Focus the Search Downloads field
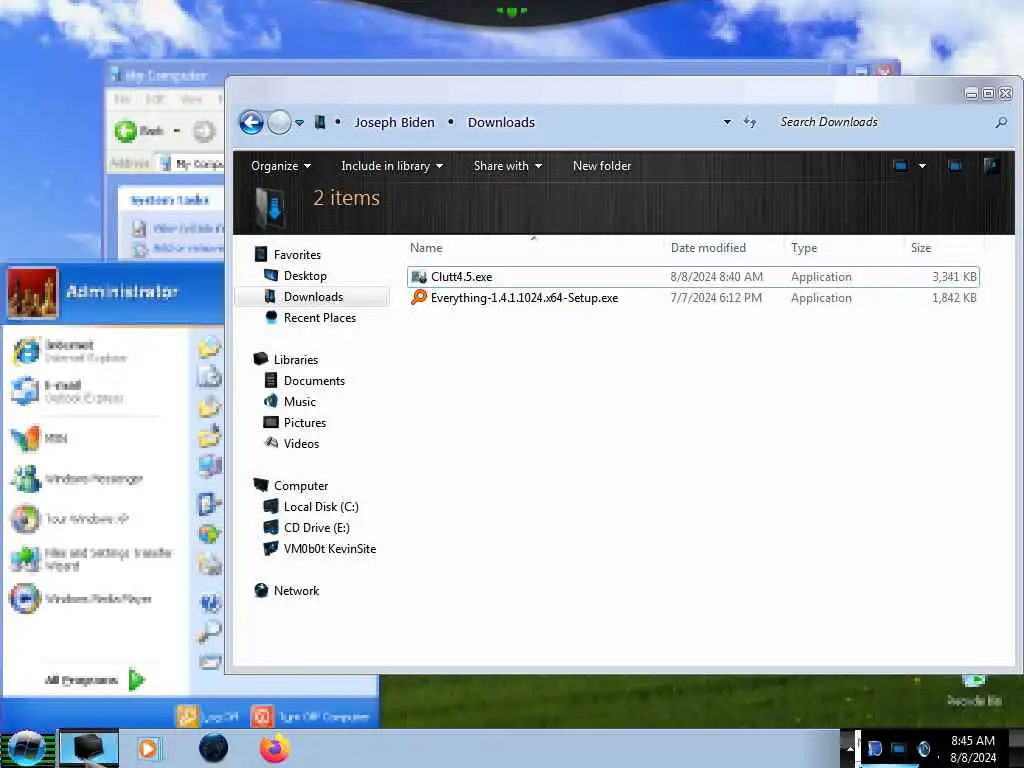The image size is (1024, 768). [x=884, y=122]
